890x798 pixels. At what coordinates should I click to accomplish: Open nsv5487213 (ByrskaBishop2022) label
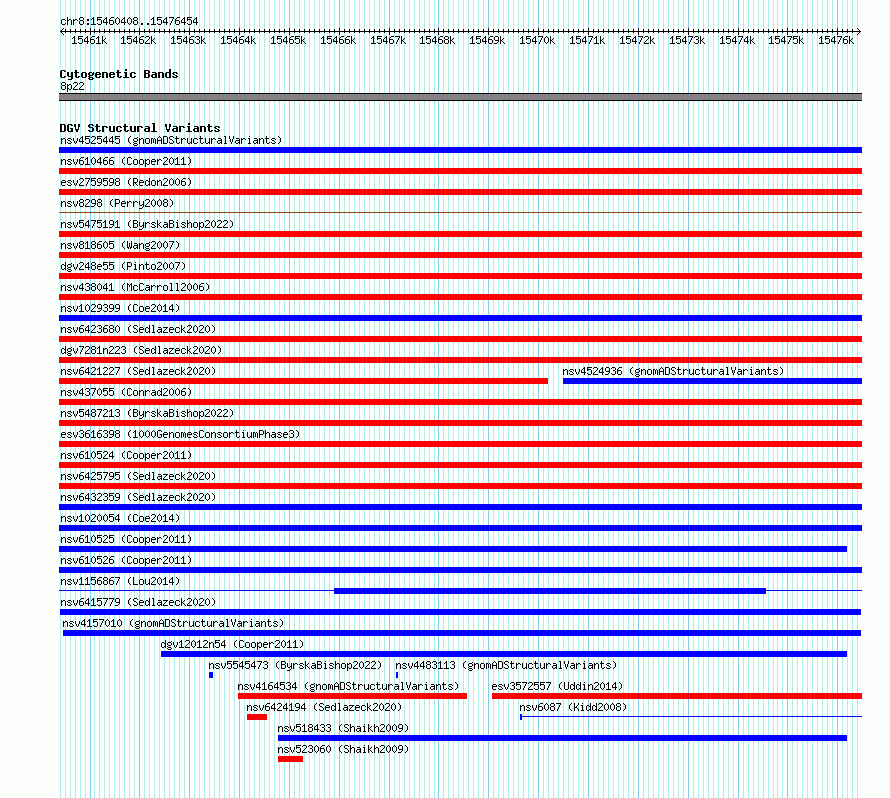[147, 413]
